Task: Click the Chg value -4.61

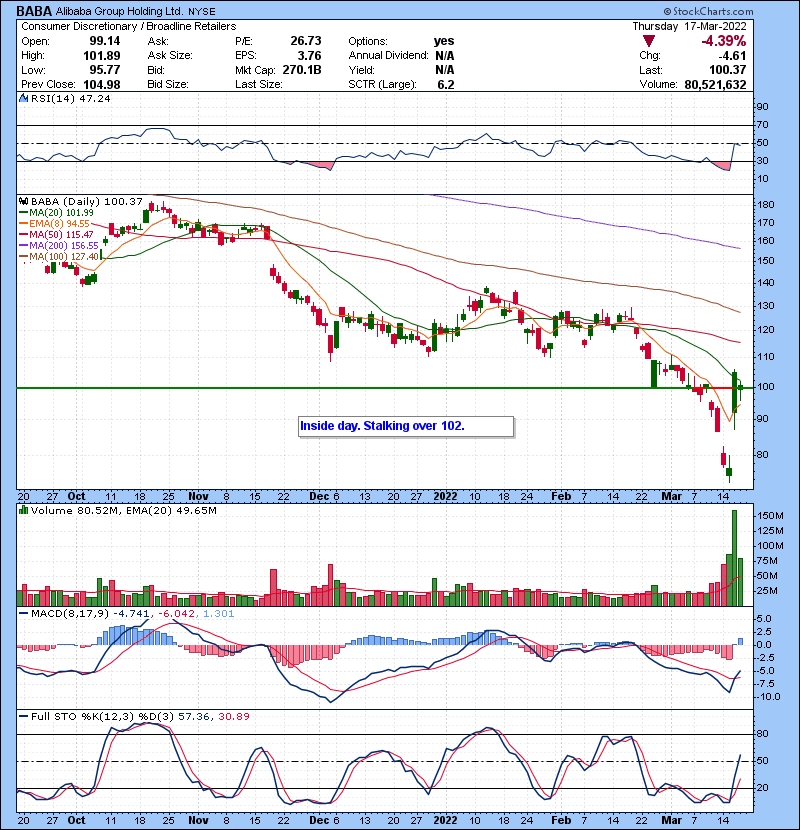Action: pyautogui.click(x=732, y=56)
